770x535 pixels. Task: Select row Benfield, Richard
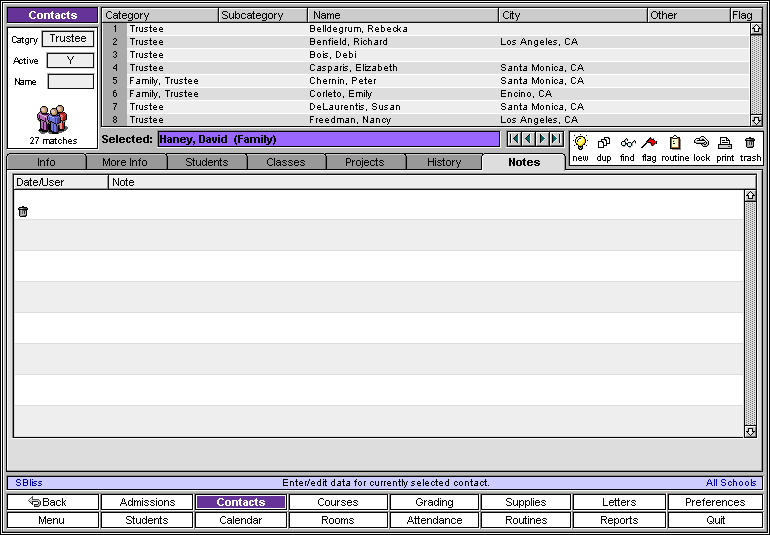point(426,42)
